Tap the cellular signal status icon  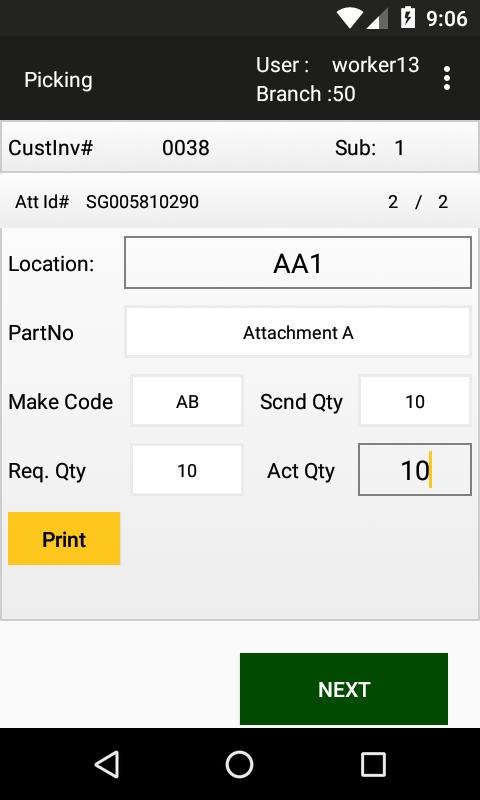coord(377,19)
